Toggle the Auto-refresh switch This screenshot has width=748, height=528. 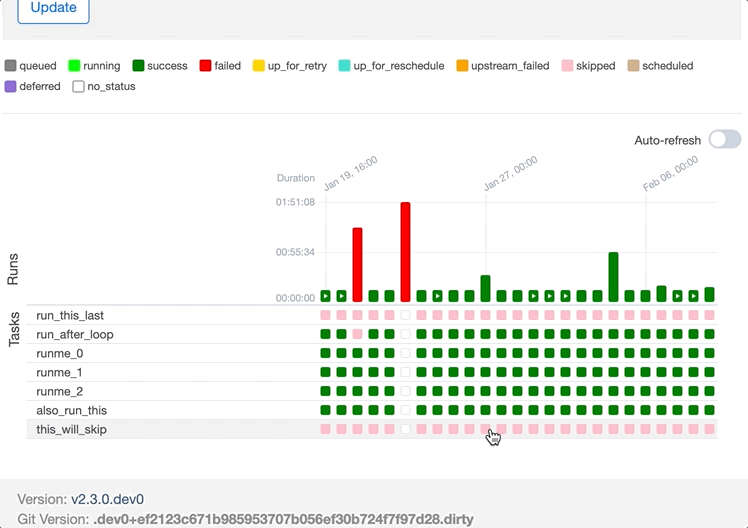coord(725,140)
